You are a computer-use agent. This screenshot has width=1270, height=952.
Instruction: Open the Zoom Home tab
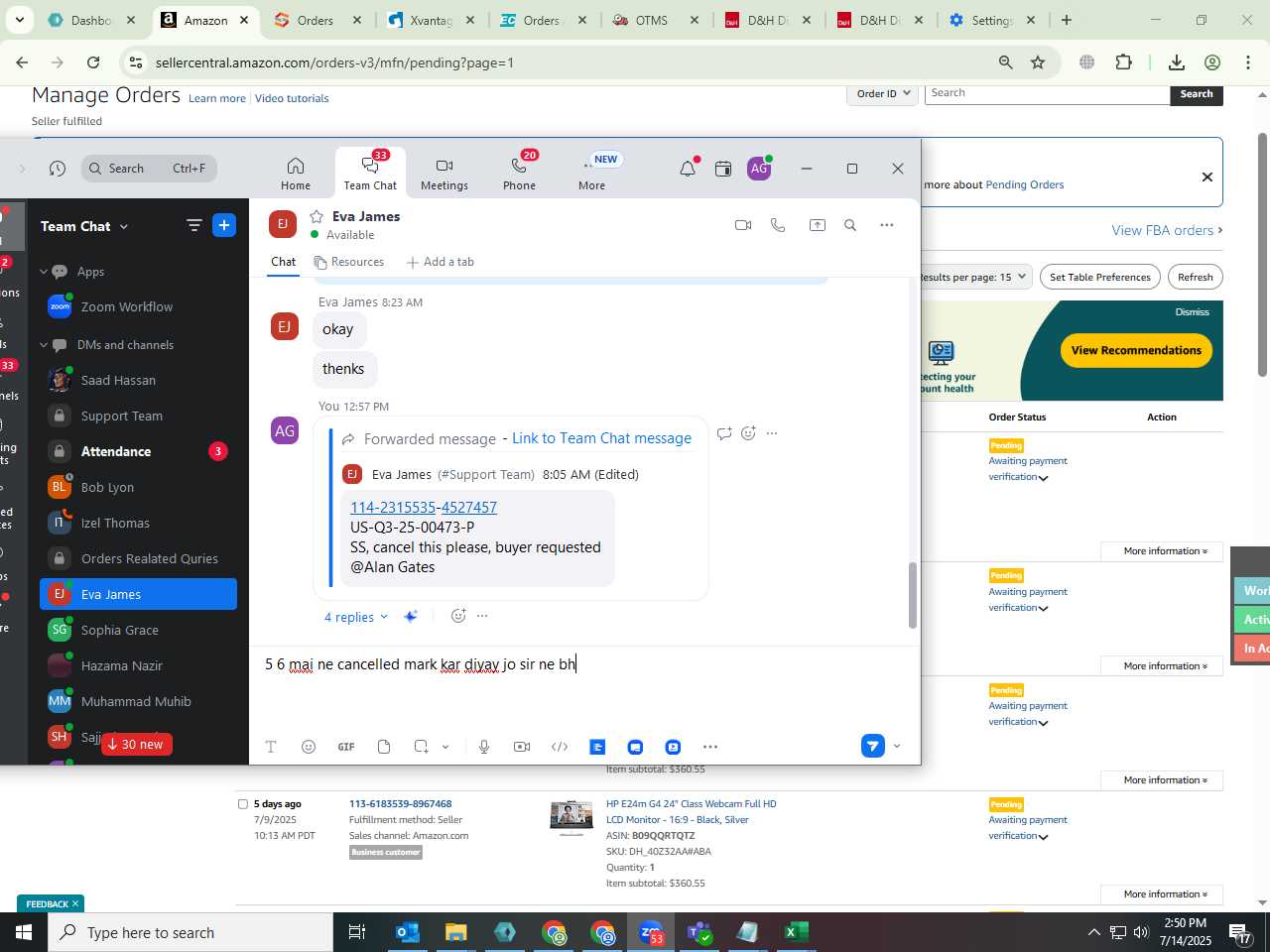[296, 173]
